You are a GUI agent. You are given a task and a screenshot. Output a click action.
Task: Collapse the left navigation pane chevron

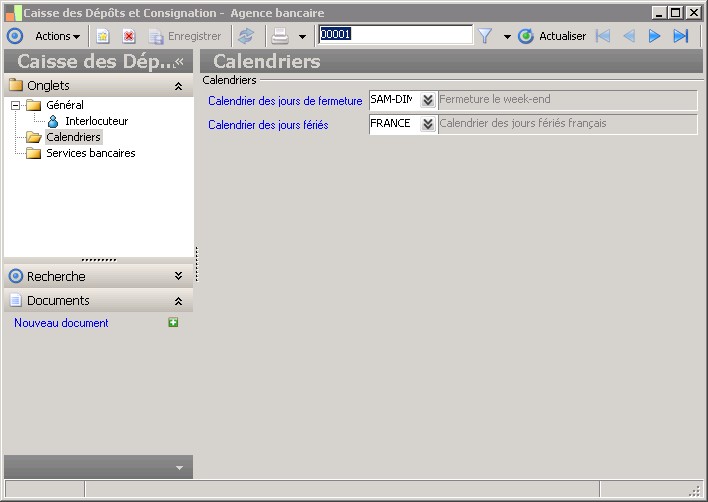click(x=180, y=61)
